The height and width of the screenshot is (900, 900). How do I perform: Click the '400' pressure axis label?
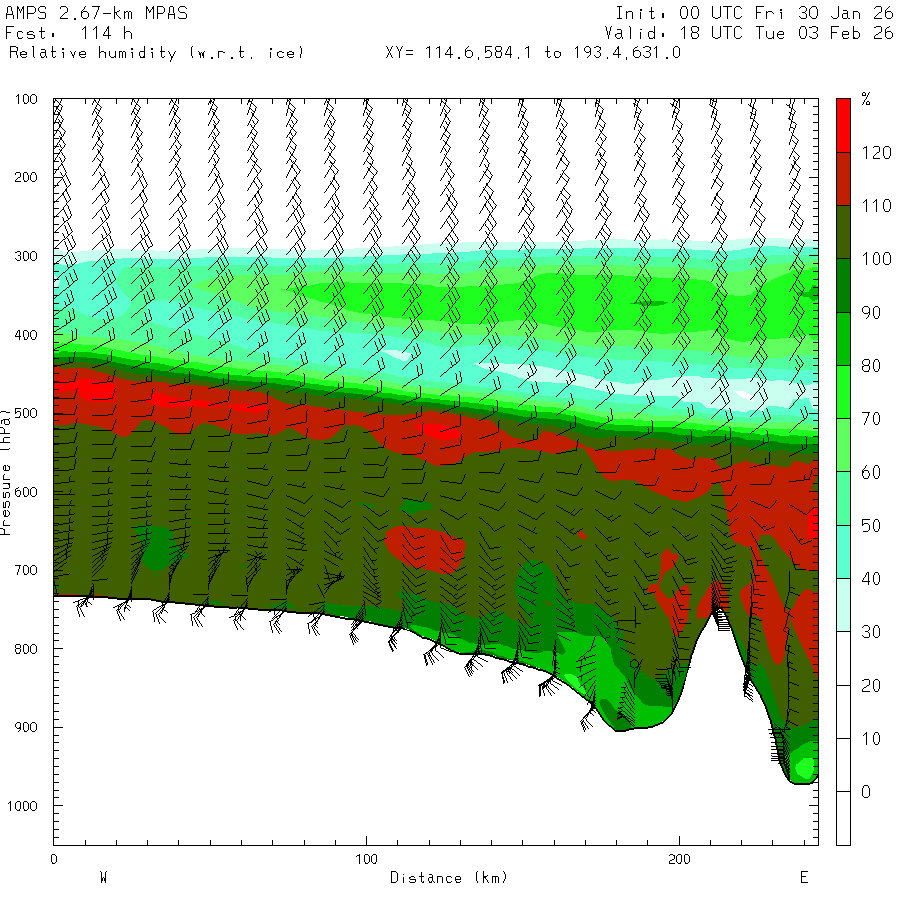(26, 335)
